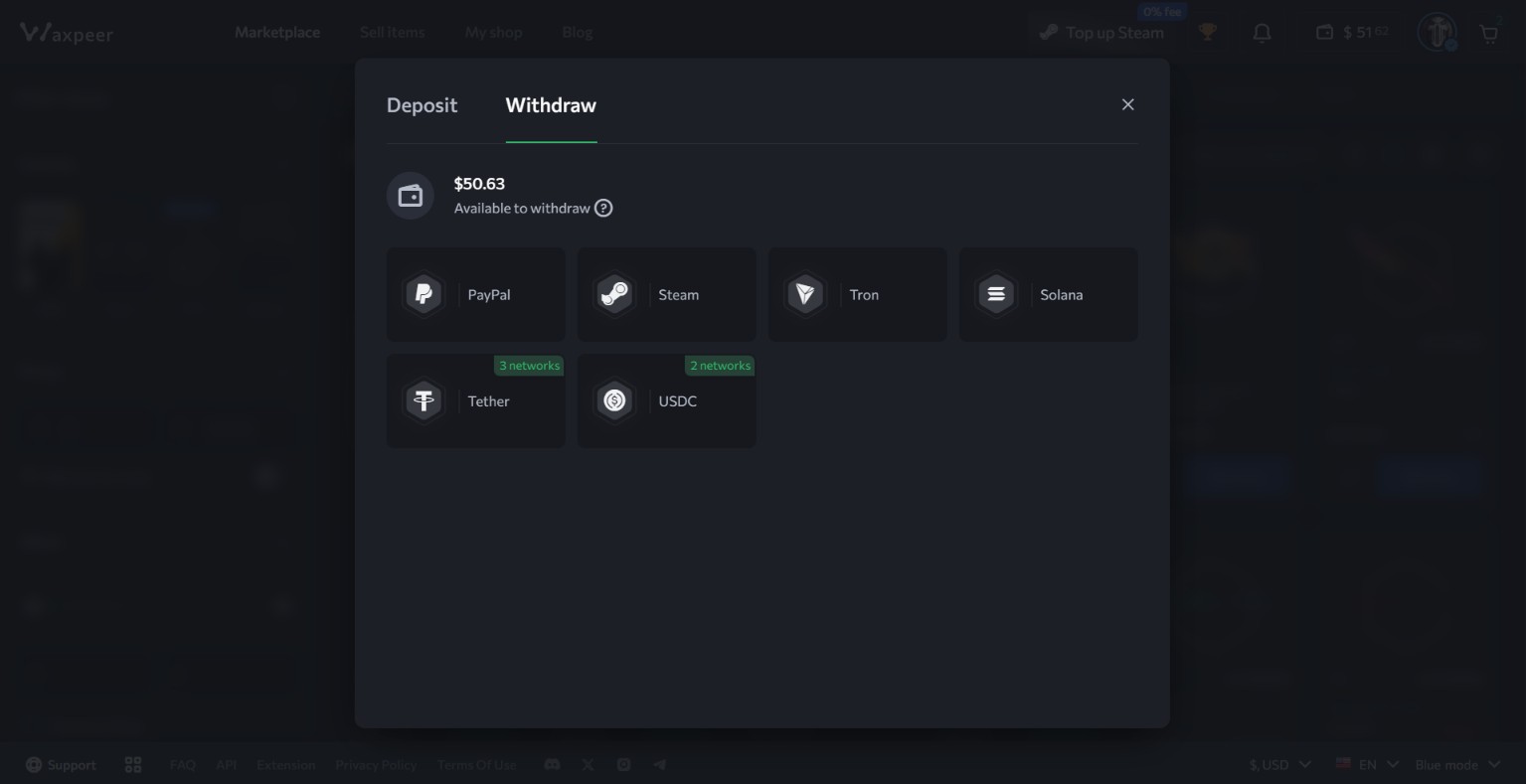View the Privacy Policy

click(x=376, y=765)
